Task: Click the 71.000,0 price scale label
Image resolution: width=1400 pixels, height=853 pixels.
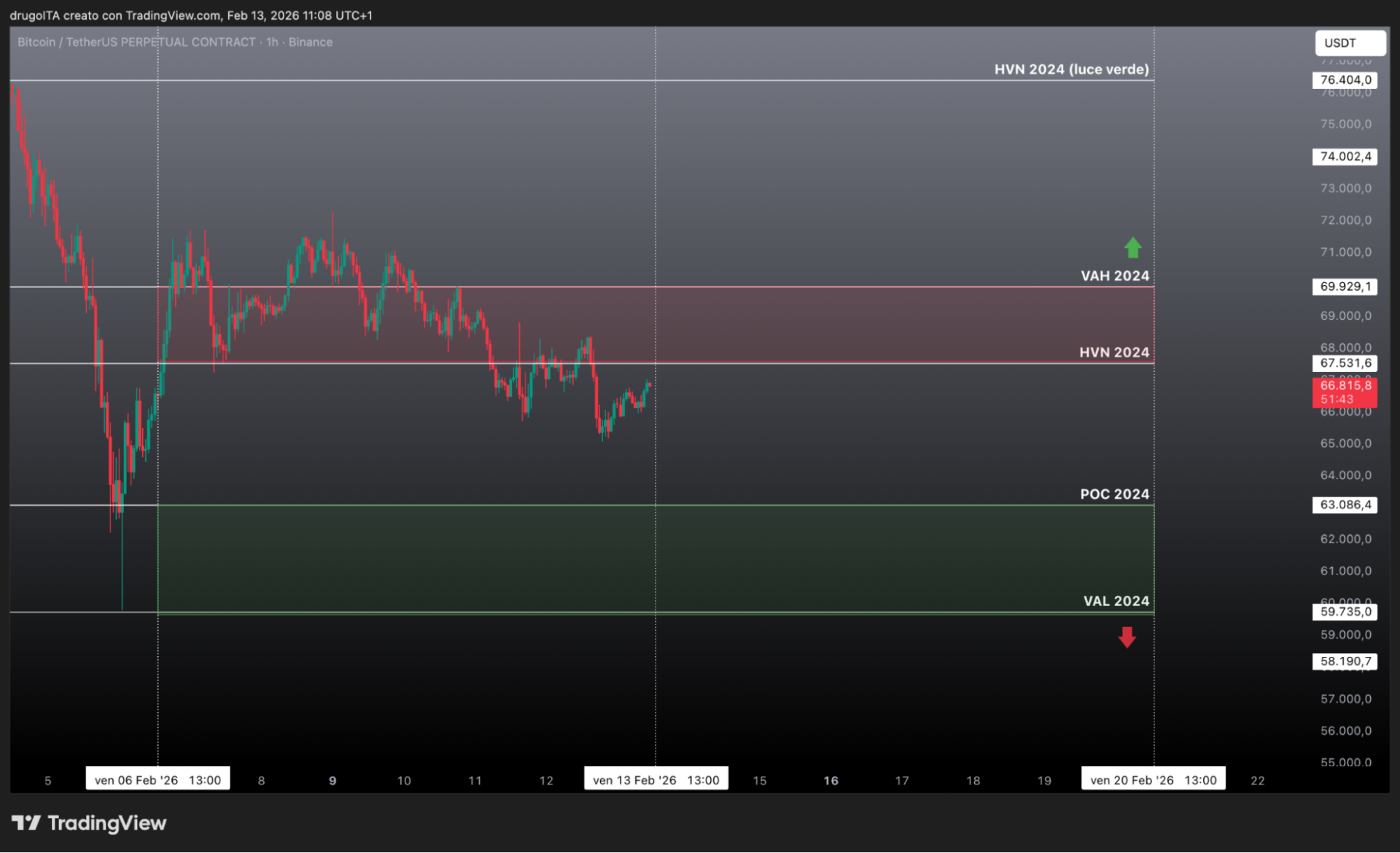Action: pyautogui.click(x=1346, y=252)
